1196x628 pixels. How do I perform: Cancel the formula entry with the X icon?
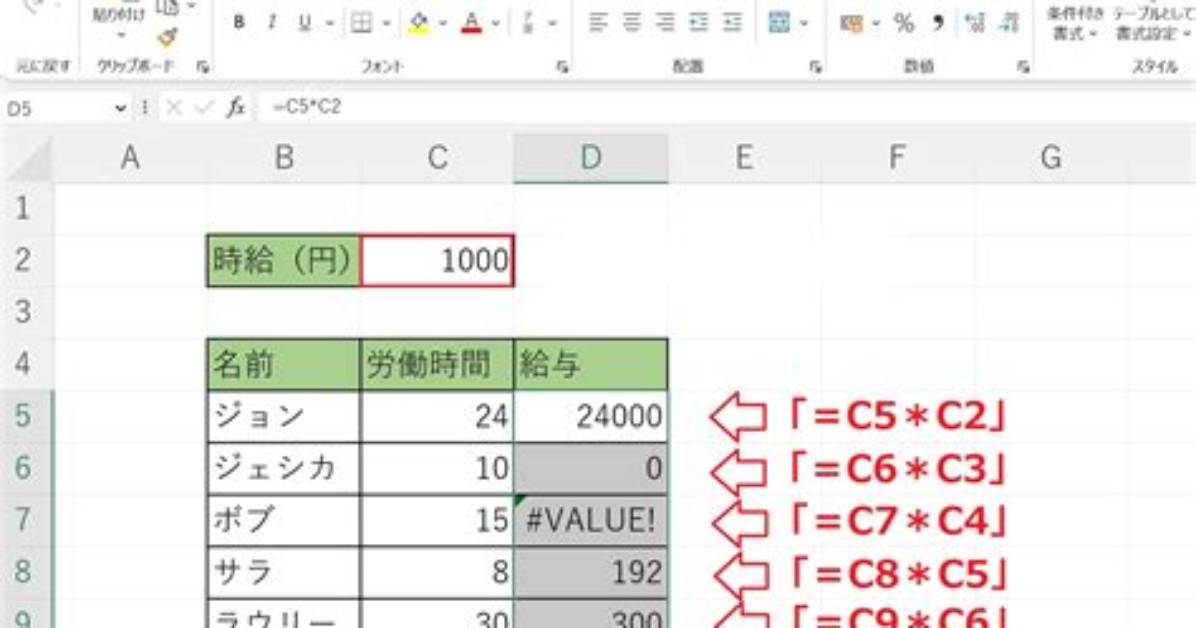(173, 108)
